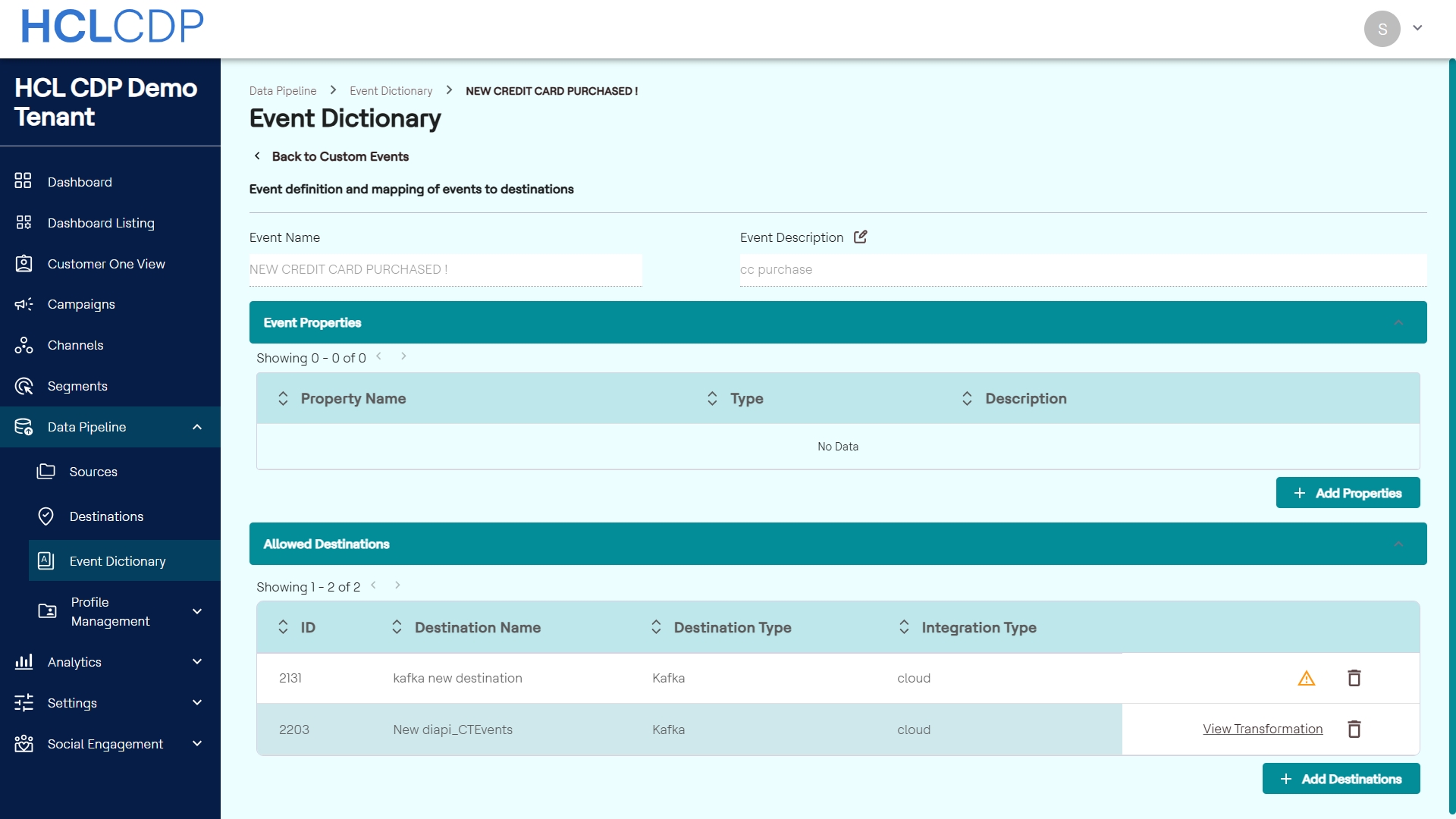Click trash icon for New diapi_CTEvents

[1354, 730]
